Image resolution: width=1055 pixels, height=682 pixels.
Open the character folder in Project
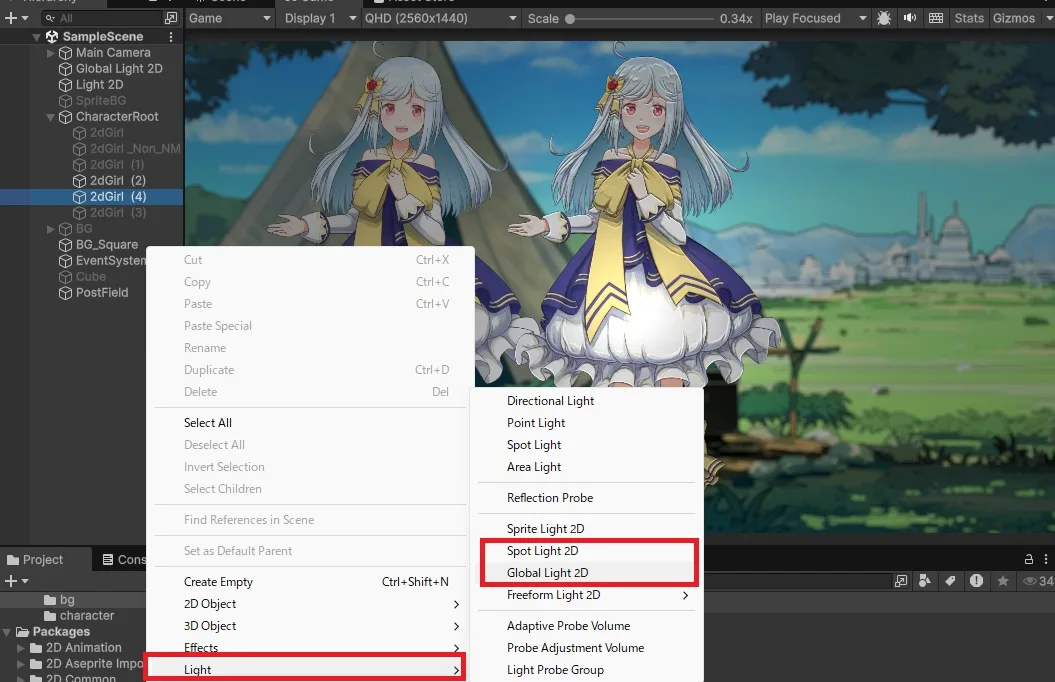click(79, 615)
